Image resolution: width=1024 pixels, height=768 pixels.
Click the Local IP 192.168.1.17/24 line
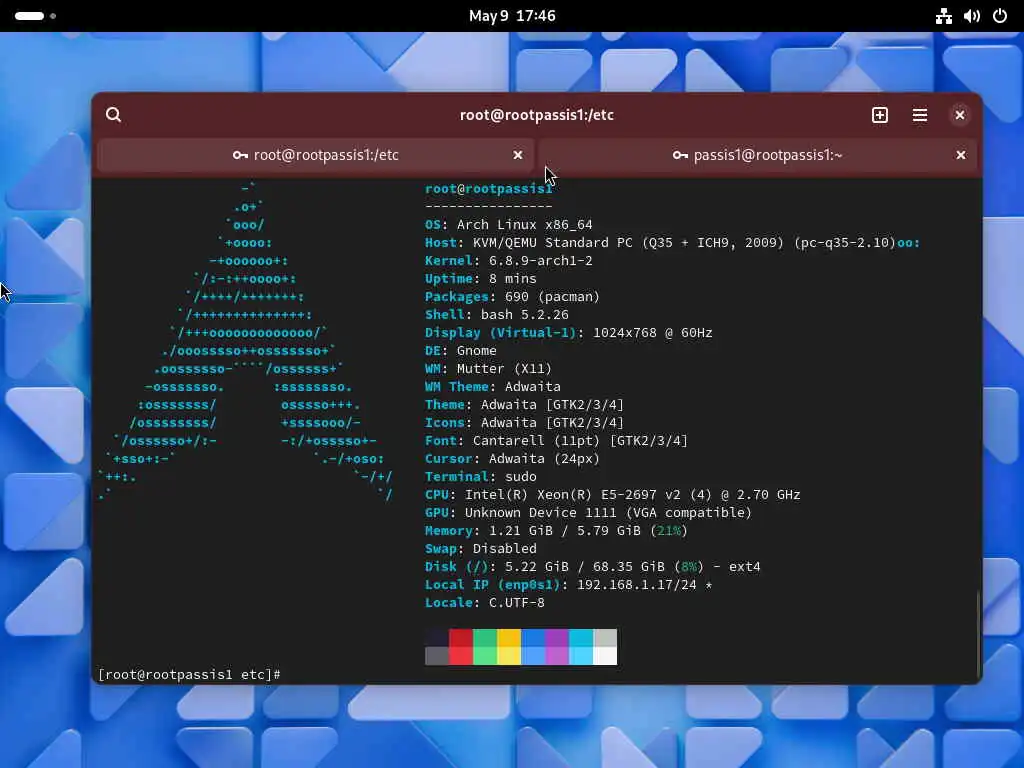click(568, 585)
